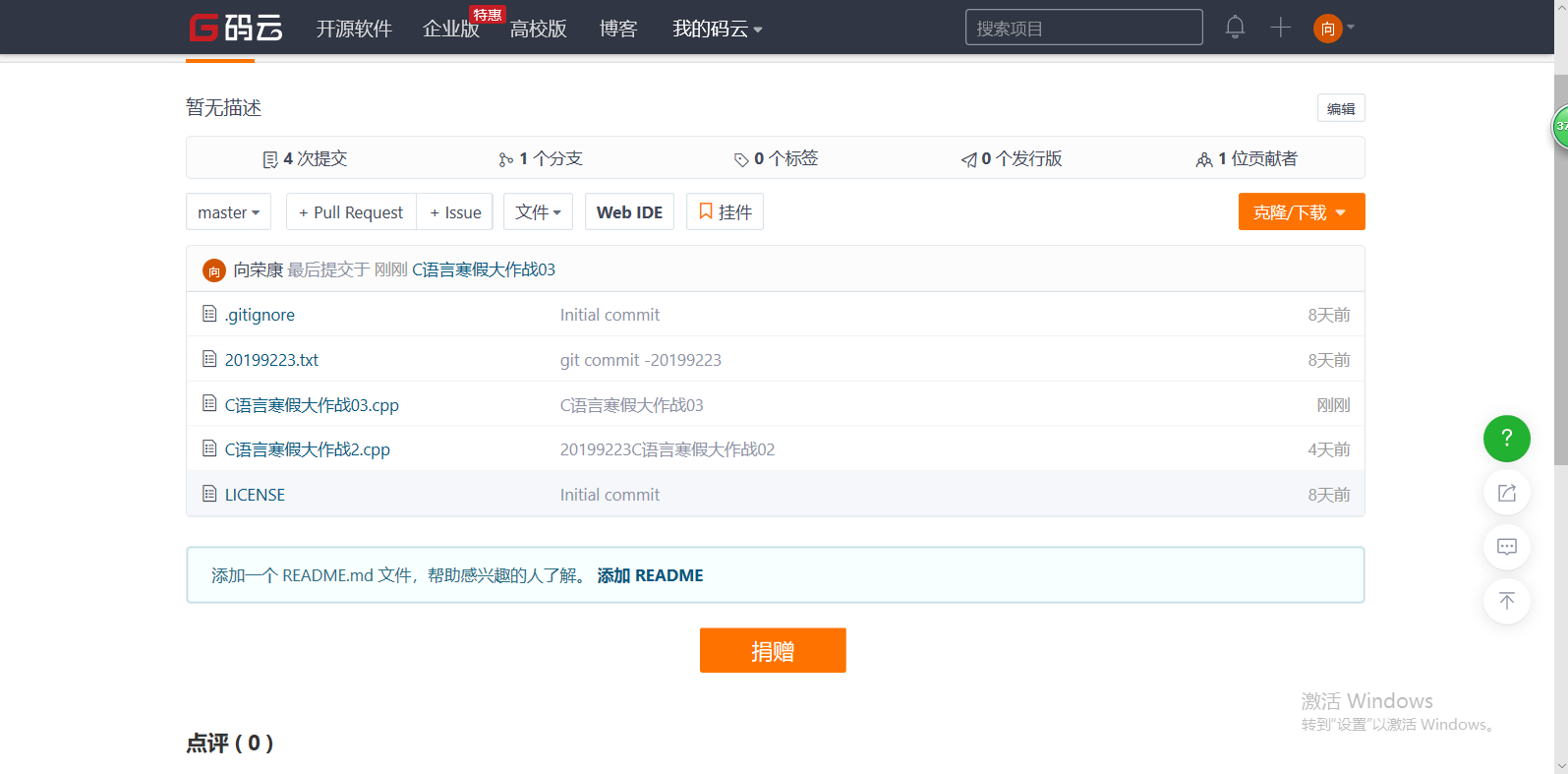
Task: Click the 挂件 widget button
Action: point(725,212)
